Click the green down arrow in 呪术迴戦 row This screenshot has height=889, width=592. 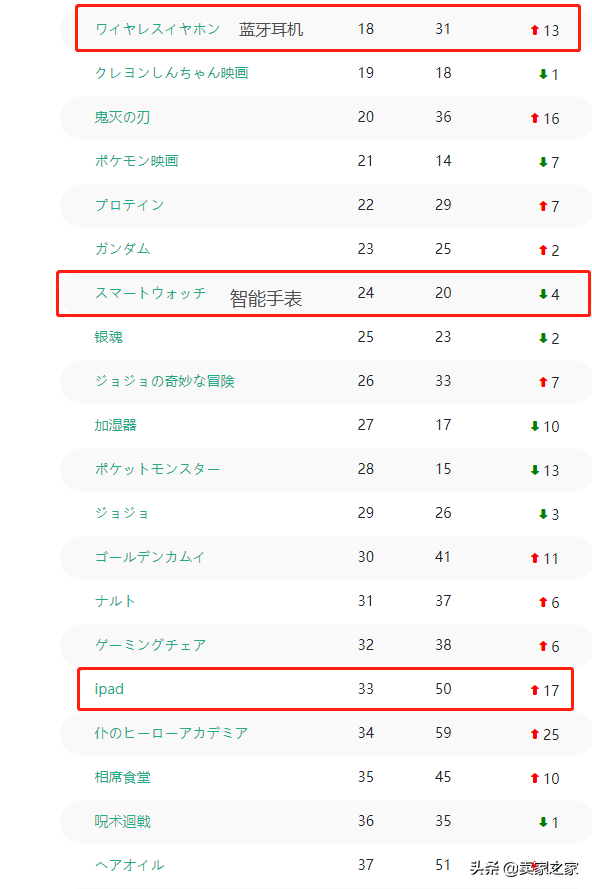(x=543, y=822)
